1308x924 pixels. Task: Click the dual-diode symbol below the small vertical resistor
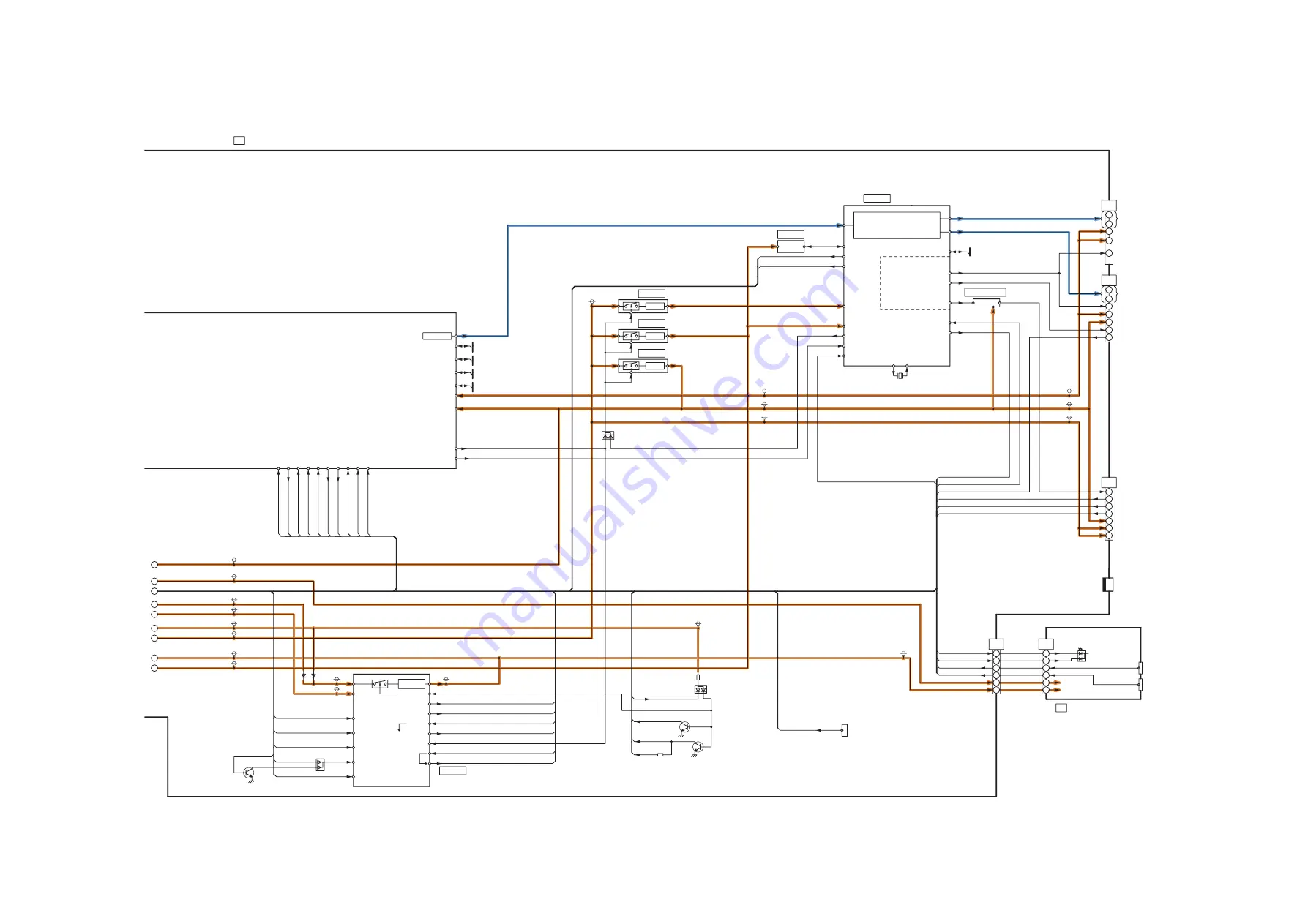tap(700, 689)
